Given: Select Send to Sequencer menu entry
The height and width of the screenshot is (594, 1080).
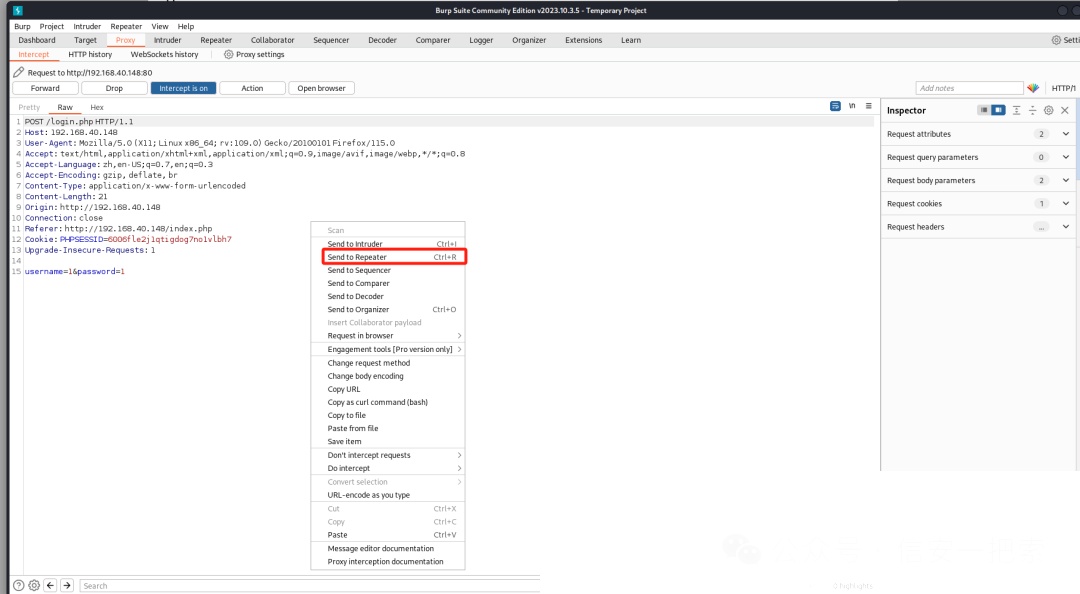Looking at the screenshot, I should coord(388,270).
